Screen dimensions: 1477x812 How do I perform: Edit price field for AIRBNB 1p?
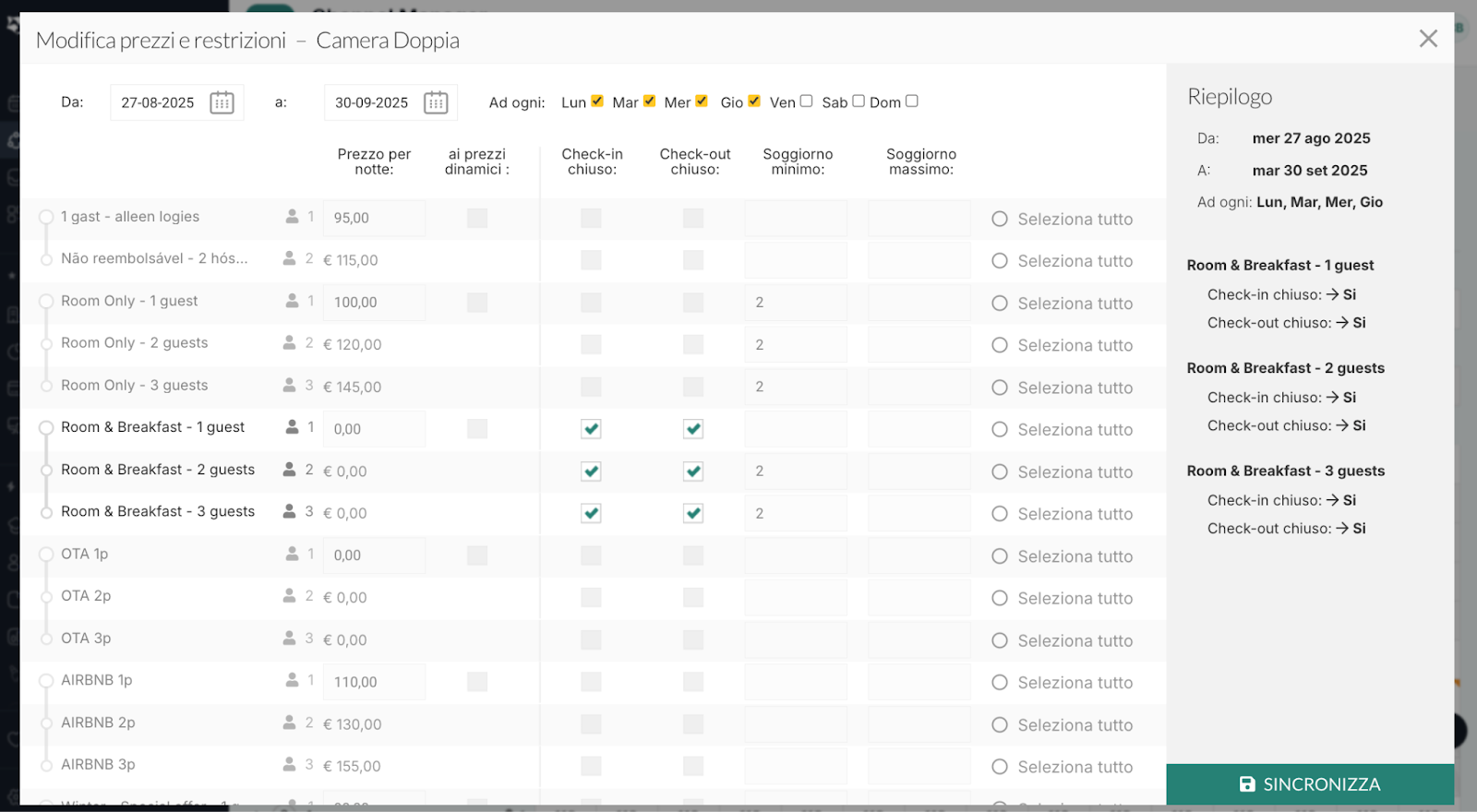[x=374, y=681]
